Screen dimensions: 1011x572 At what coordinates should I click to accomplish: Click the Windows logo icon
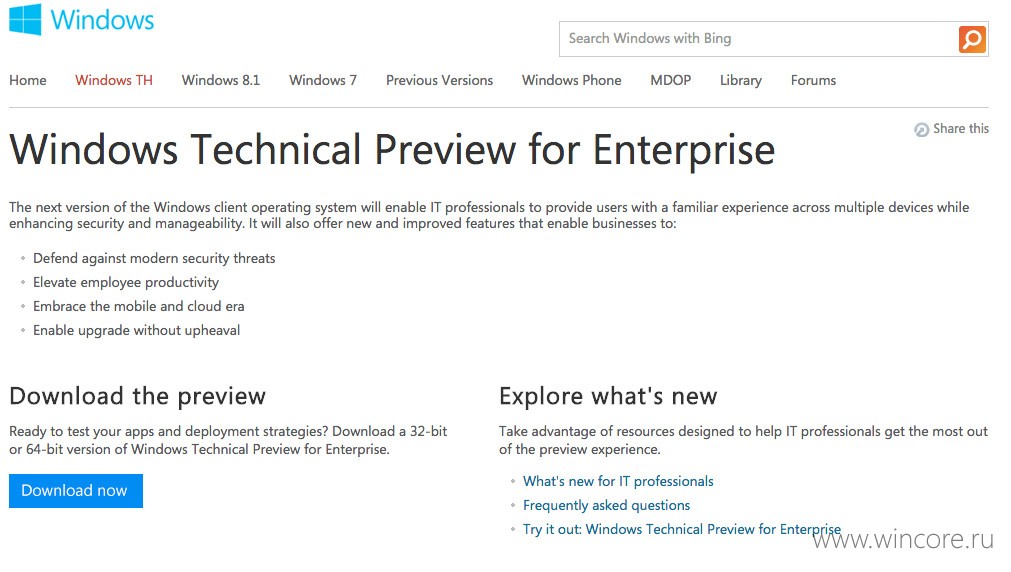25,19
